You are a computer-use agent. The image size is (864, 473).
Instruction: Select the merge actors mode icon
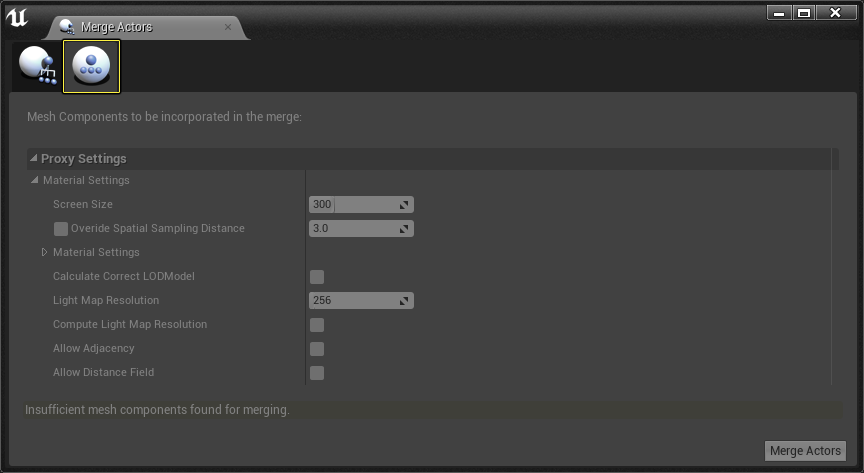(x=38, y=67)
